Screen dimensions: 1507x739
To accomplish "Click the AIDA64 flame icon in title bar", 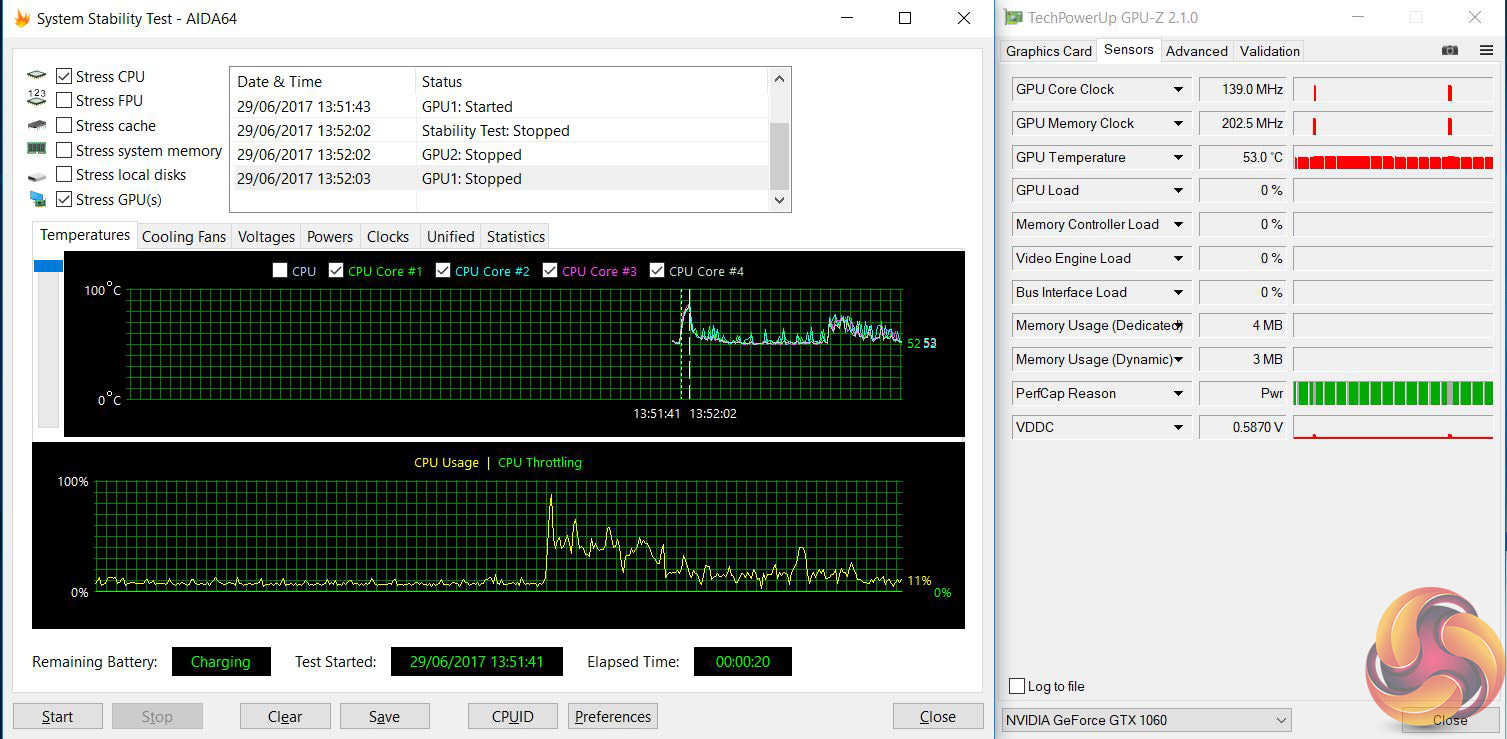I will (21, 18).
